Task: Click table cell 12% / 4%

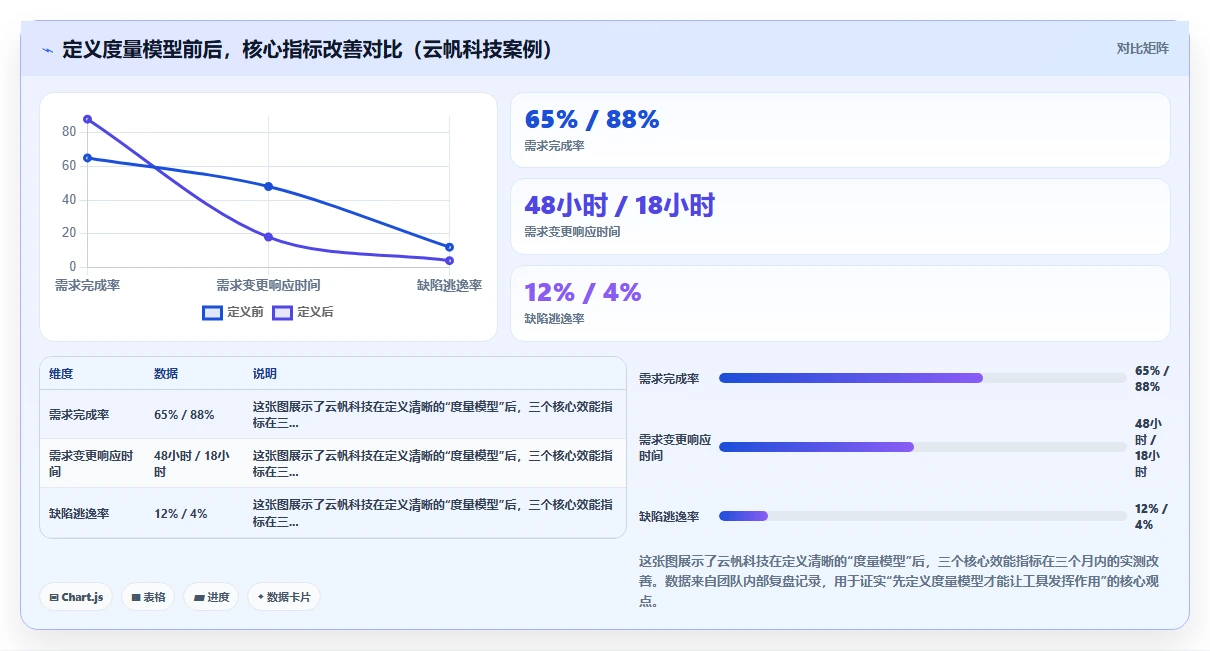Action: [x=181, y=514]
